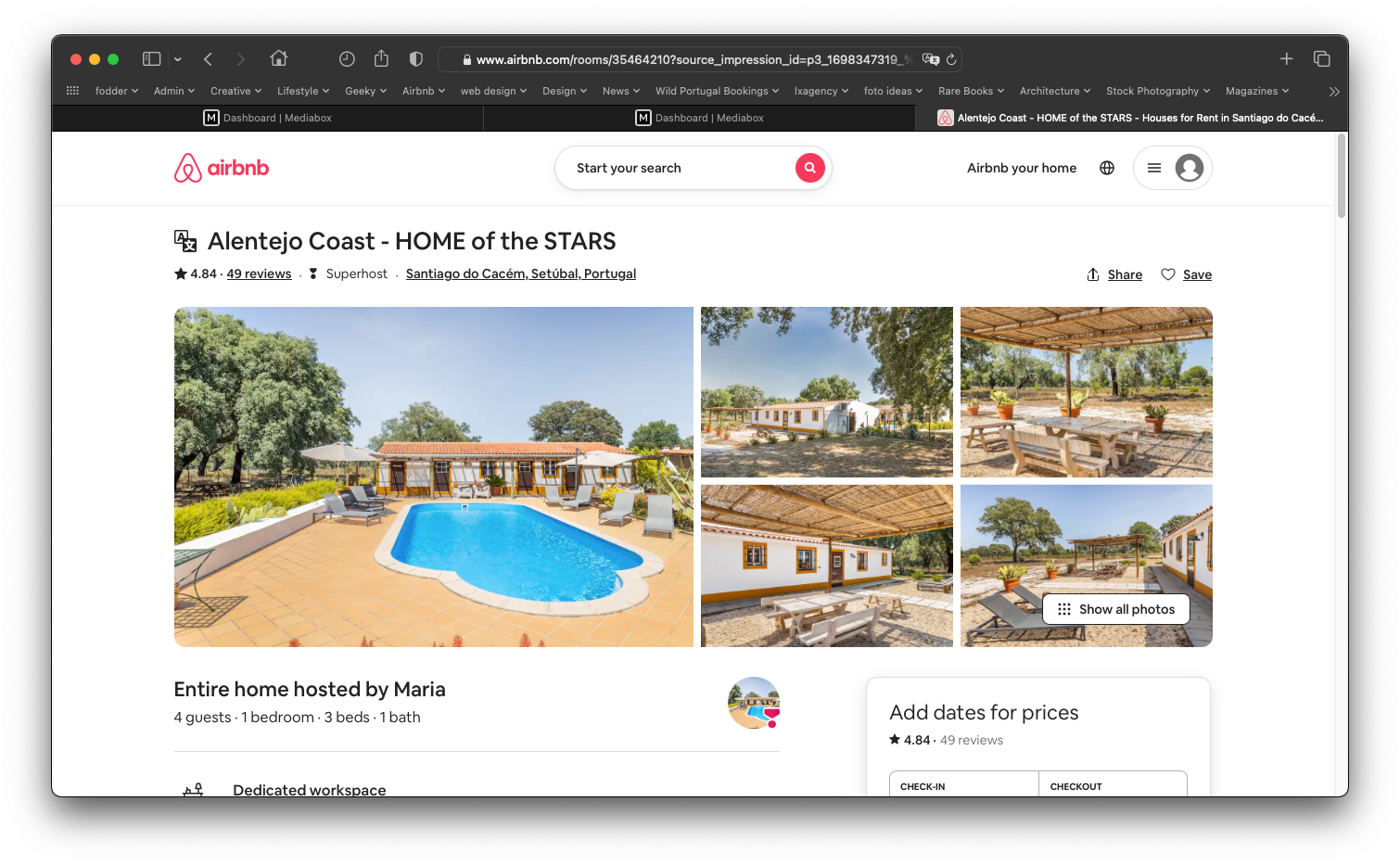Click the Check-in date field
The height and width of the screenshot is (865, 1400).
pyautogui.click(x=963, y=785)
